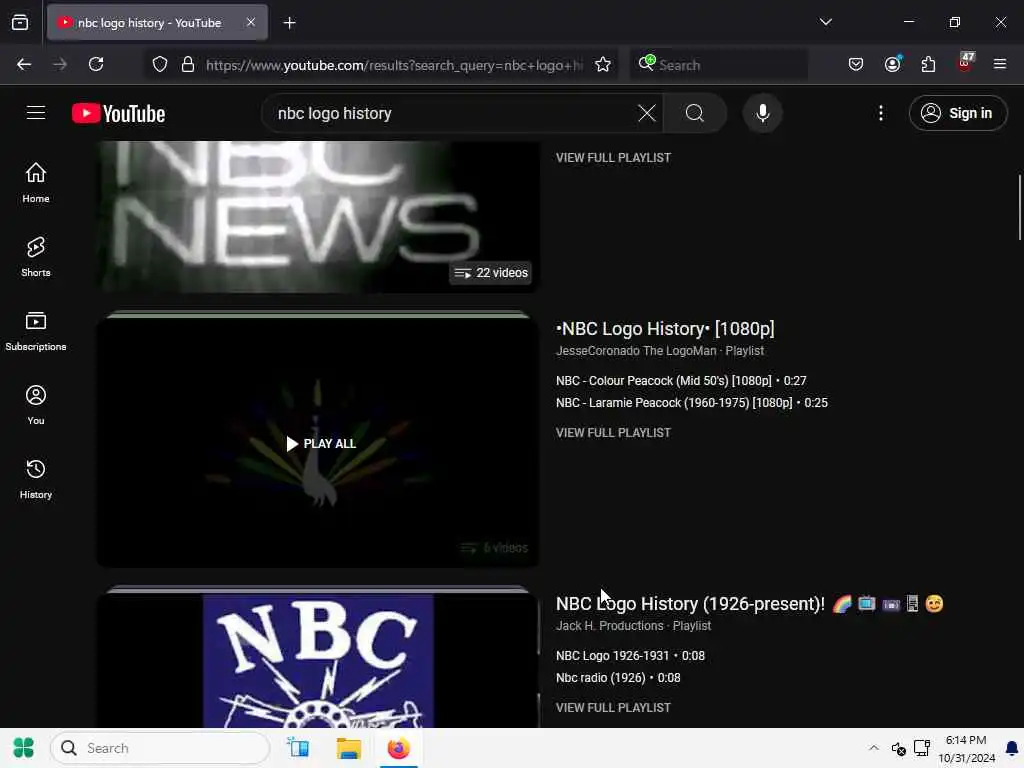The height and width of the screenshot is (768, 1024).
Task: Click the 22 videos badge
Action: (x=490, y=272)
